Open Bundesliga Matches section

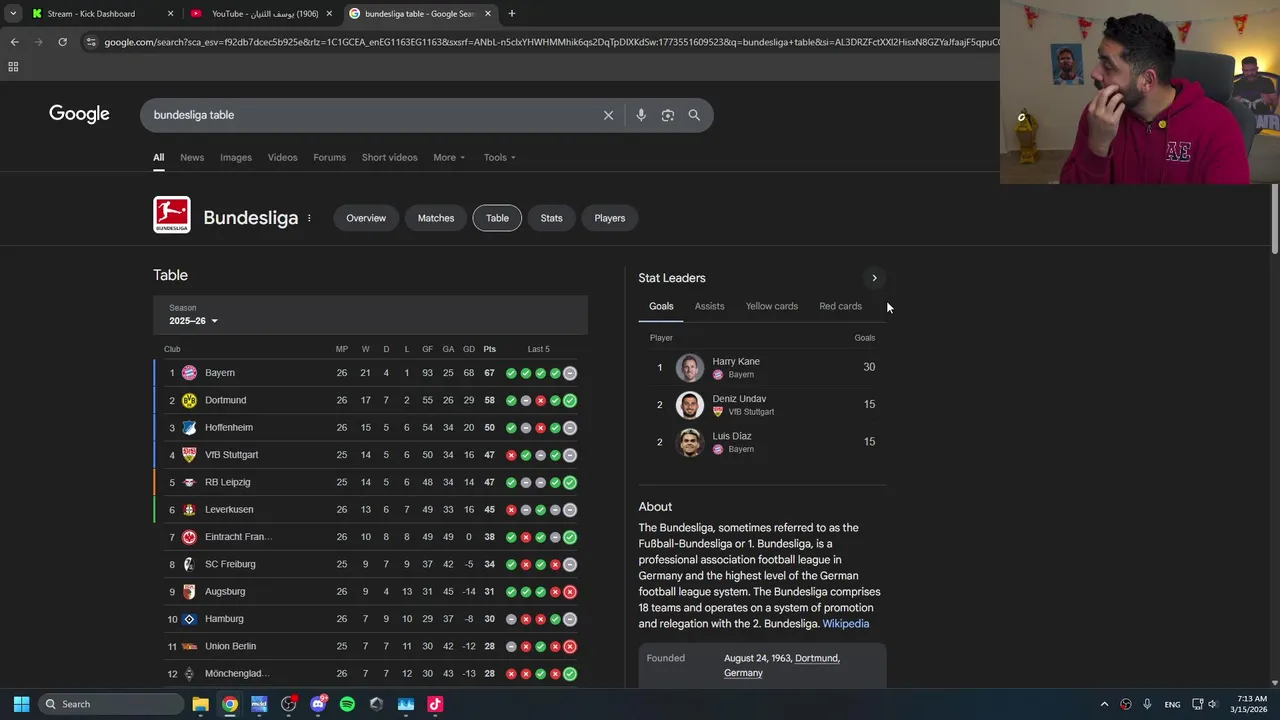point(436,218)
